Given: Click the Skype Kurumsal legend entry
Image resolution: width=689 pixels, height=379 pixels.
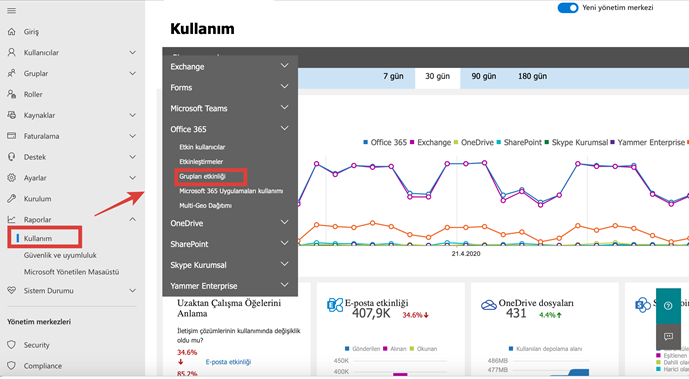Looking at the screenshot, I should pyautogui.click(x=576, y=142).
